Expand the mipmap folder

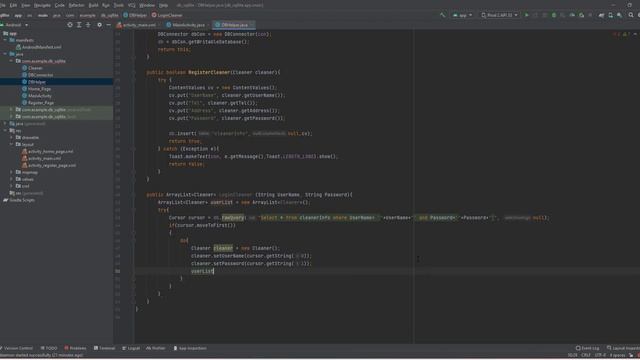point(11,172)
